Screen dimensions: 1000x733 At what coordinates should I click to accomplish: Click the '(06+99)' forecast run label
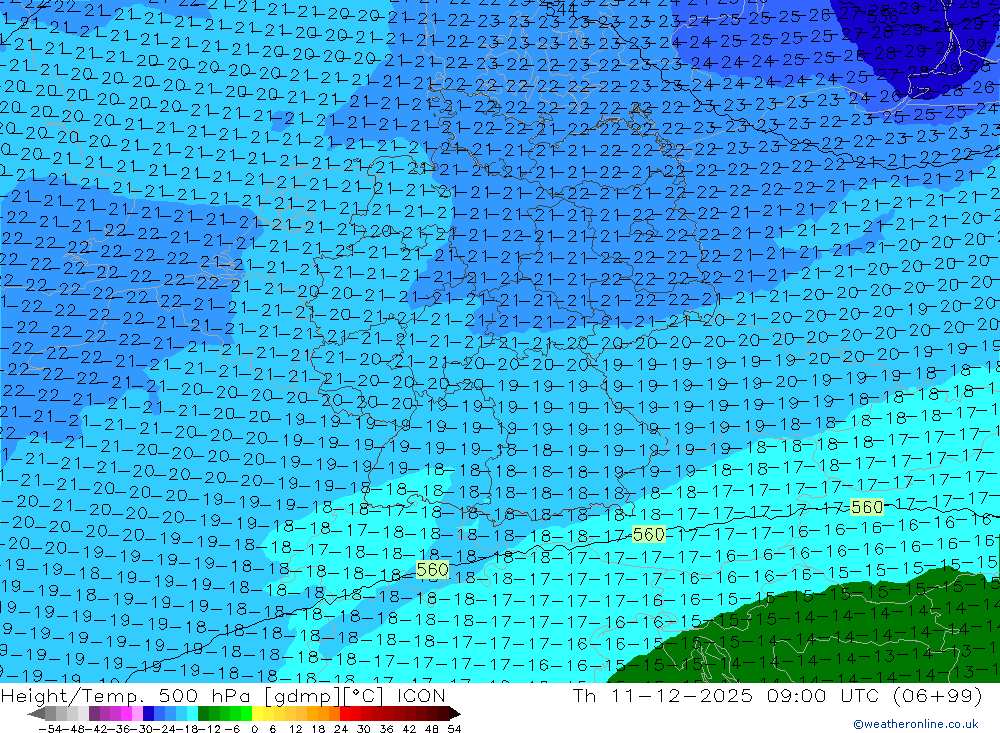tap(938, 695)
